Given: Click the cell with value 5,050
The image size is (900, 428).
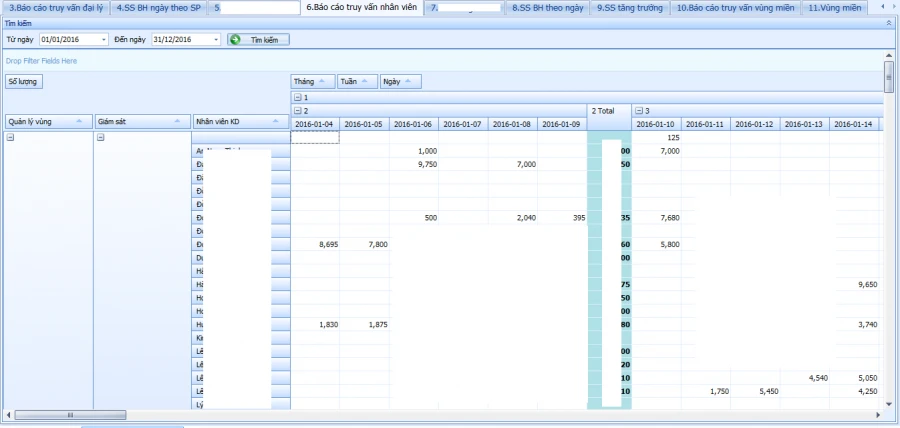Looking at the screenshot, I should (x=854, y=378).
